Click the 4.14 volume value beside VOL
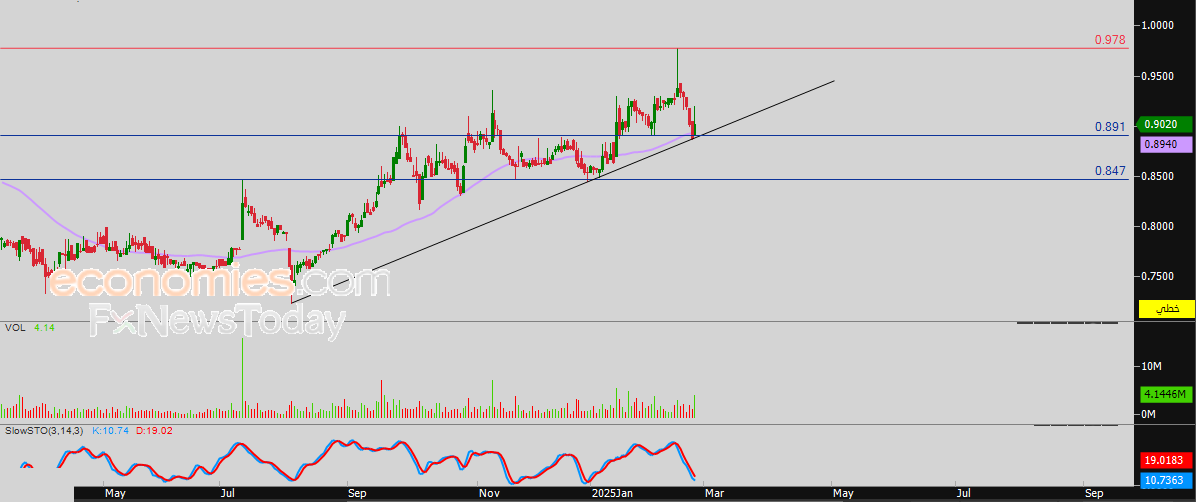 (43, 327)
